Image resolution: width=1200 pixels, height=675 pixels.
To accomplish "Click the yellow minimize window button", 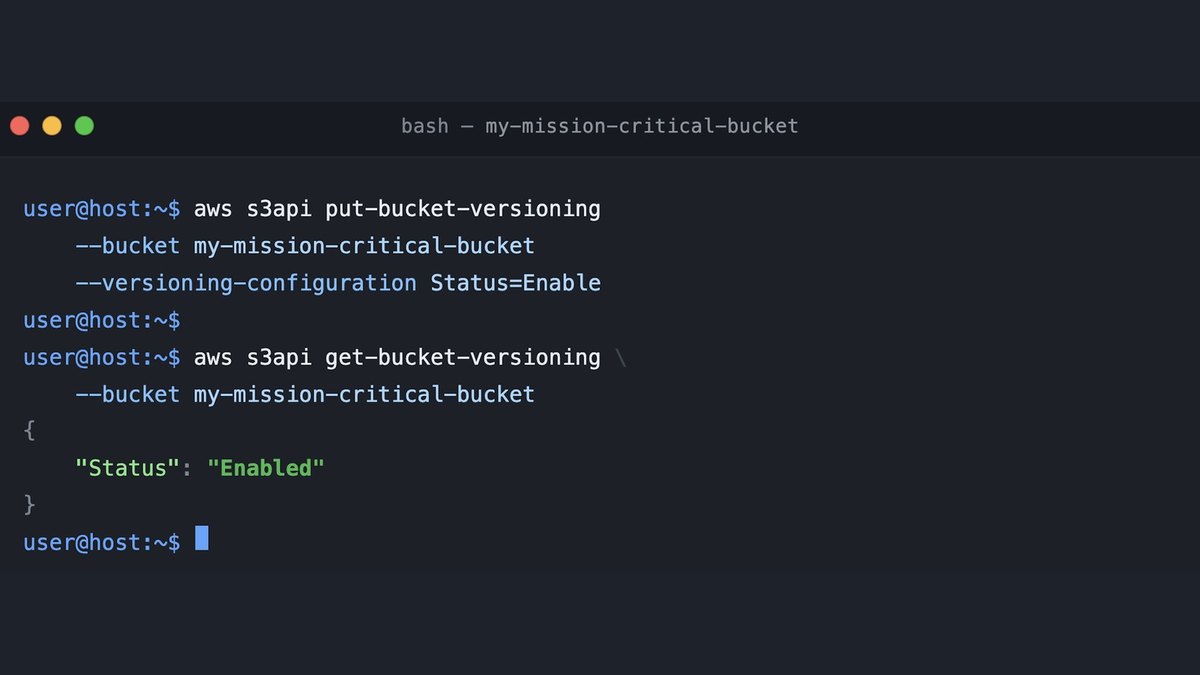I will pyautogui.click(x=52, y=126).
